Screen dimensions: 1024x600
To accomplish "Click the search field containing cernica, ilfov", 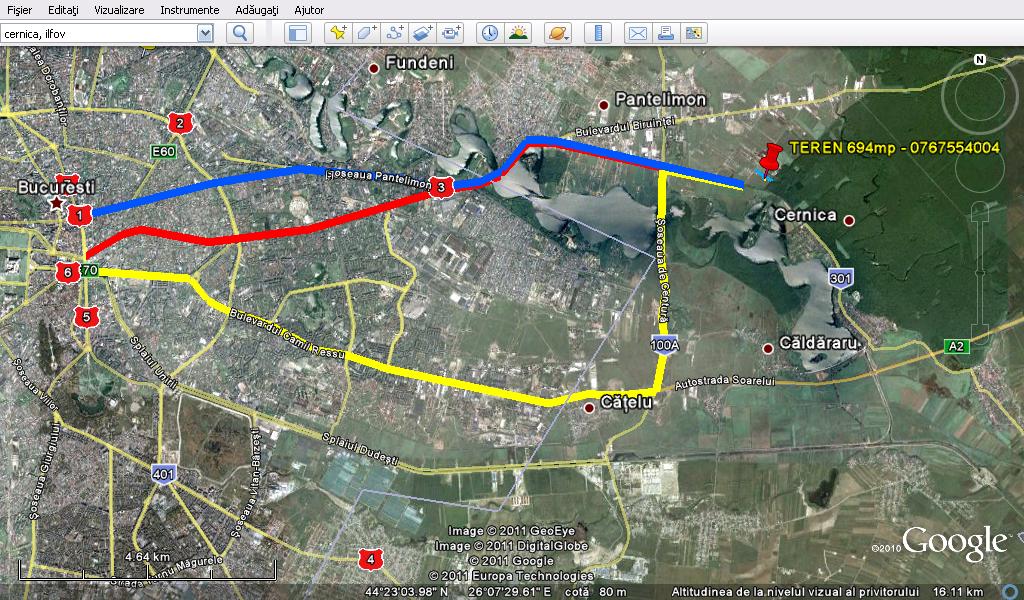I will [98, 33].
